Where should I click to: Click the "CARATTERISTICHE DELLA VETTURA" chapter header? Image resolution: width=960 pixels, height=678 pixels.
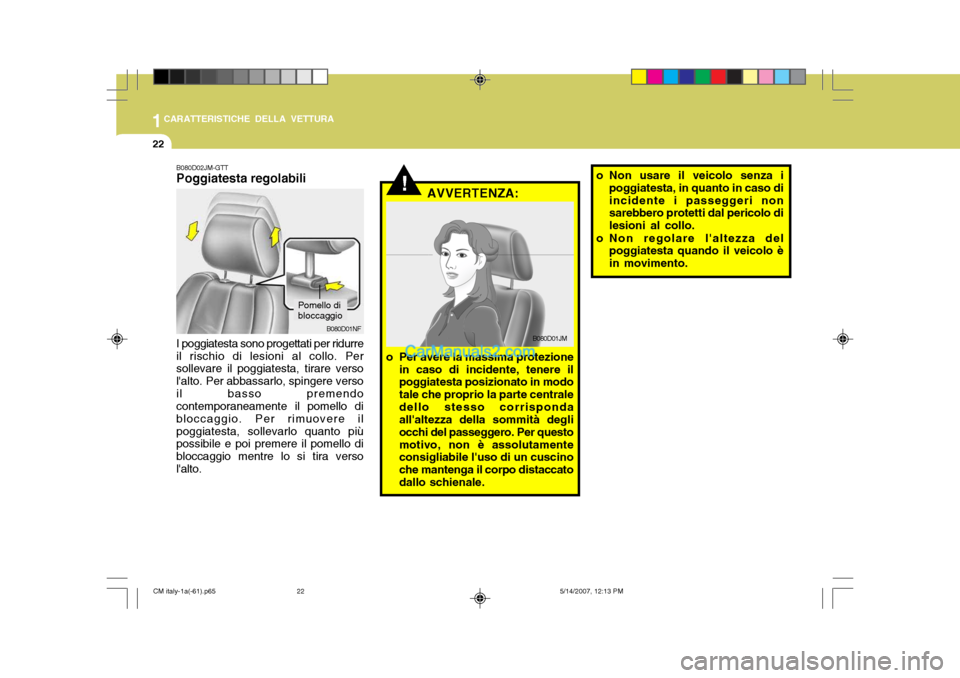coord(249,119)
